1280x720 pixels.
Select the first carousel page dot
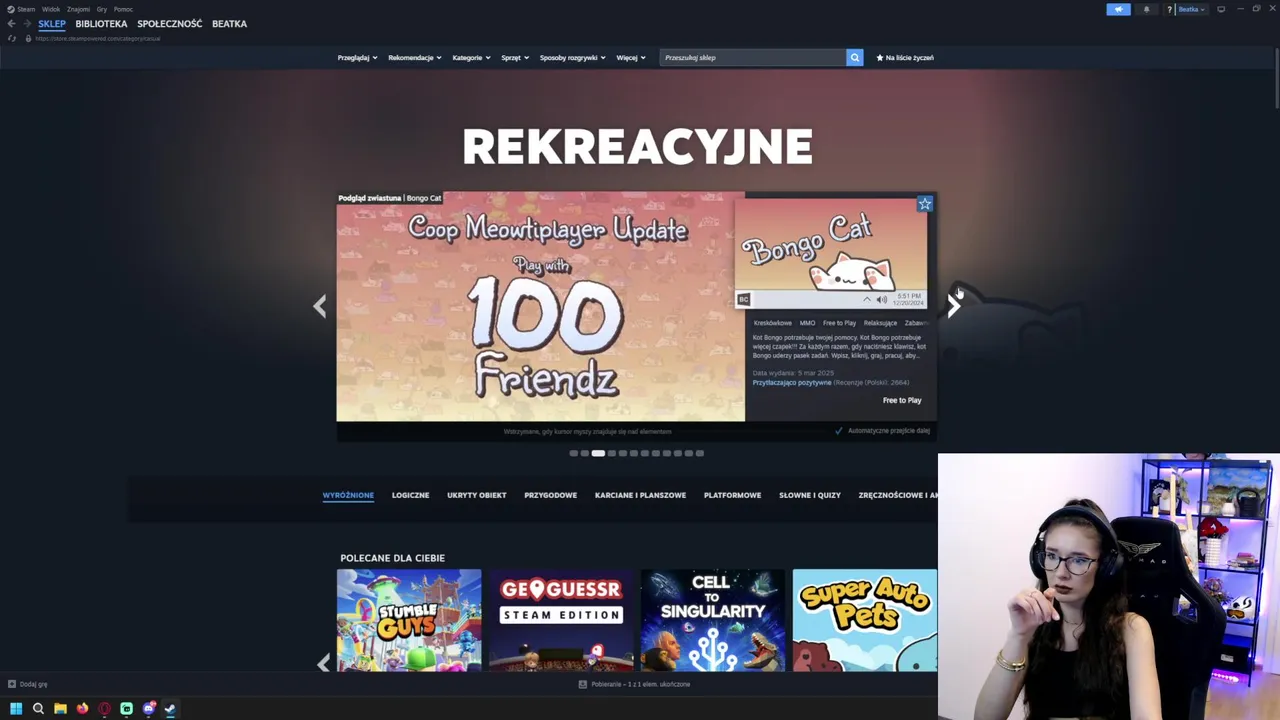pyautogui.click(x=574, y=453)
